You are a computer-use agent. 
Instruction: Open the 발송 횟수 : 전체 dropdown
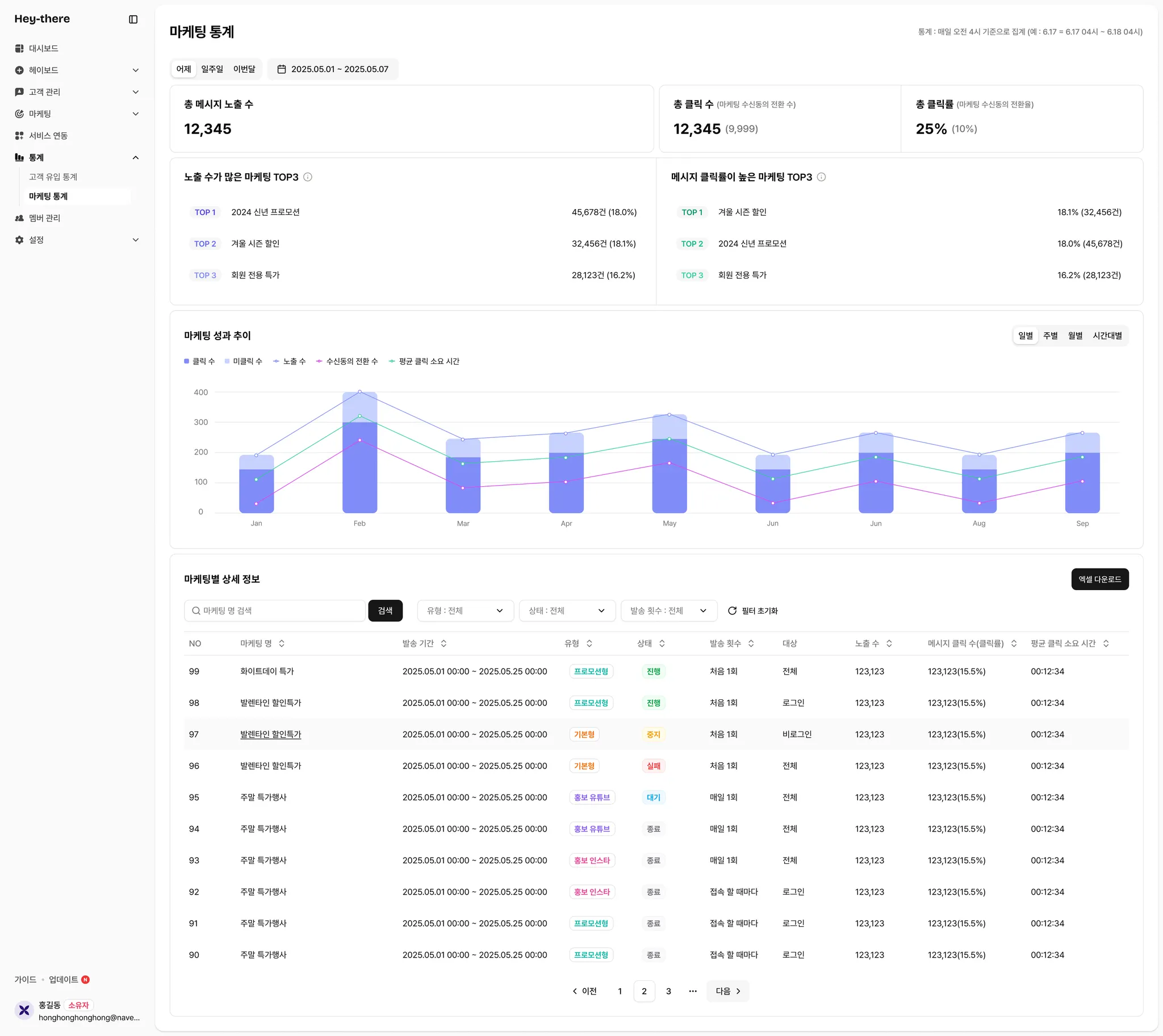tap(668, 611)
